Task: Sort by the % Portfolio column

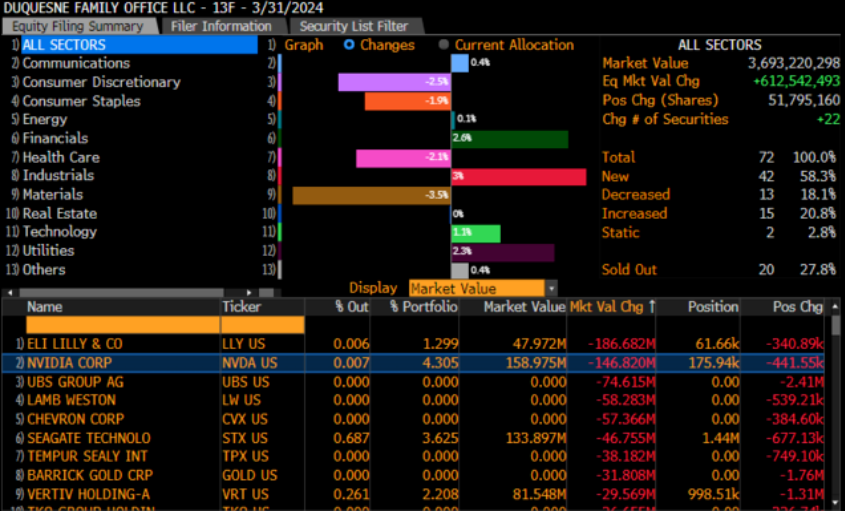Action: pyautogui.click(x=424, y=307)
